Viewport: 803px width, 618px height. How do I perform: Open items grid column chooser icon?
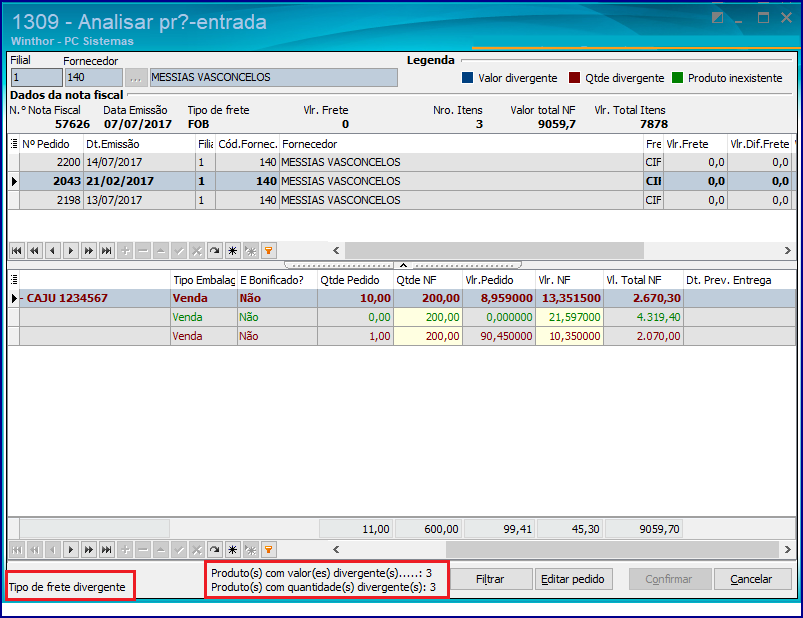(x=14, y=280)
